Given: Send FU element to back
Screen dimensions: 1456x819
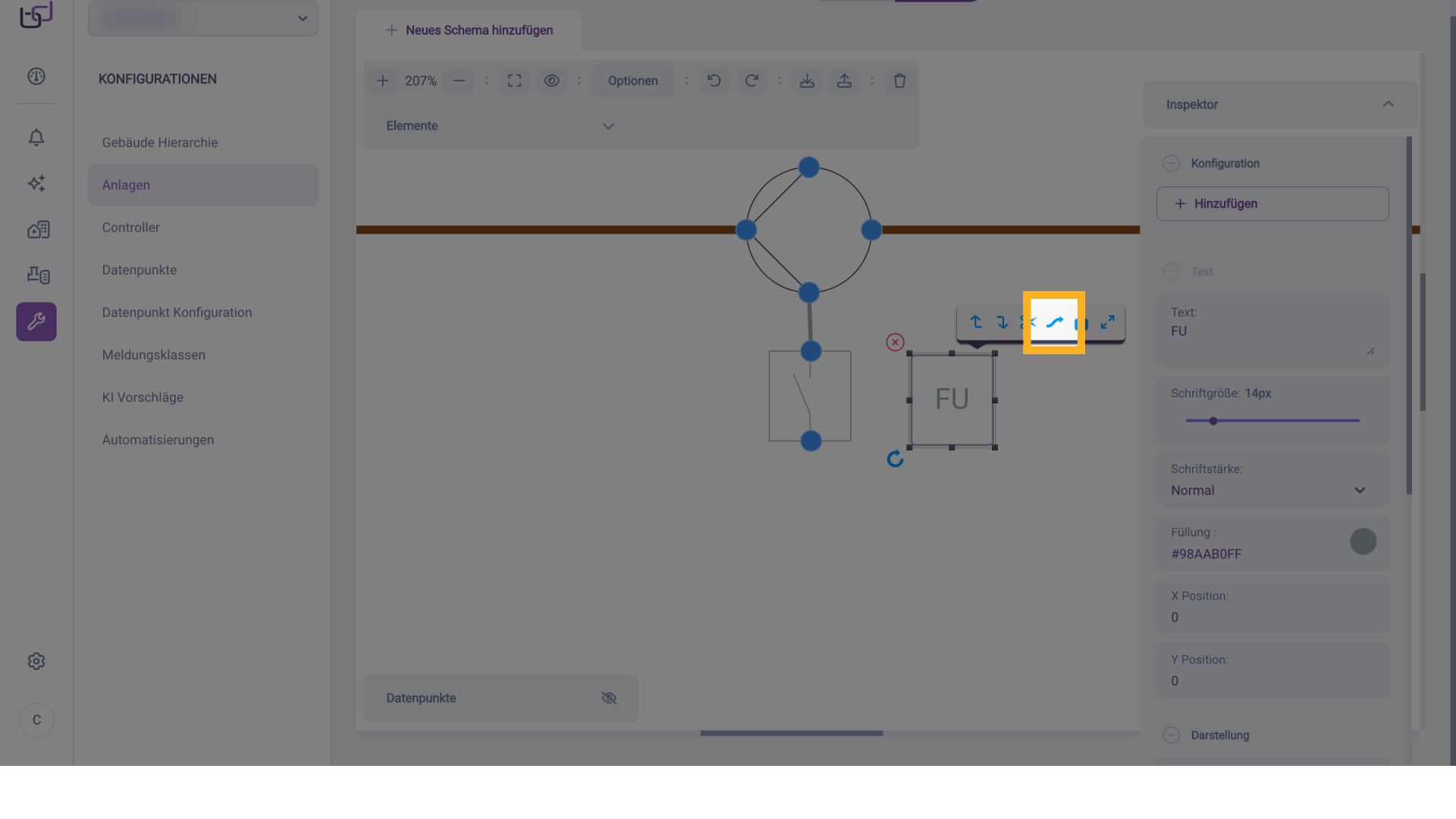Looking at the screenshot, I should click(1003, 322).
